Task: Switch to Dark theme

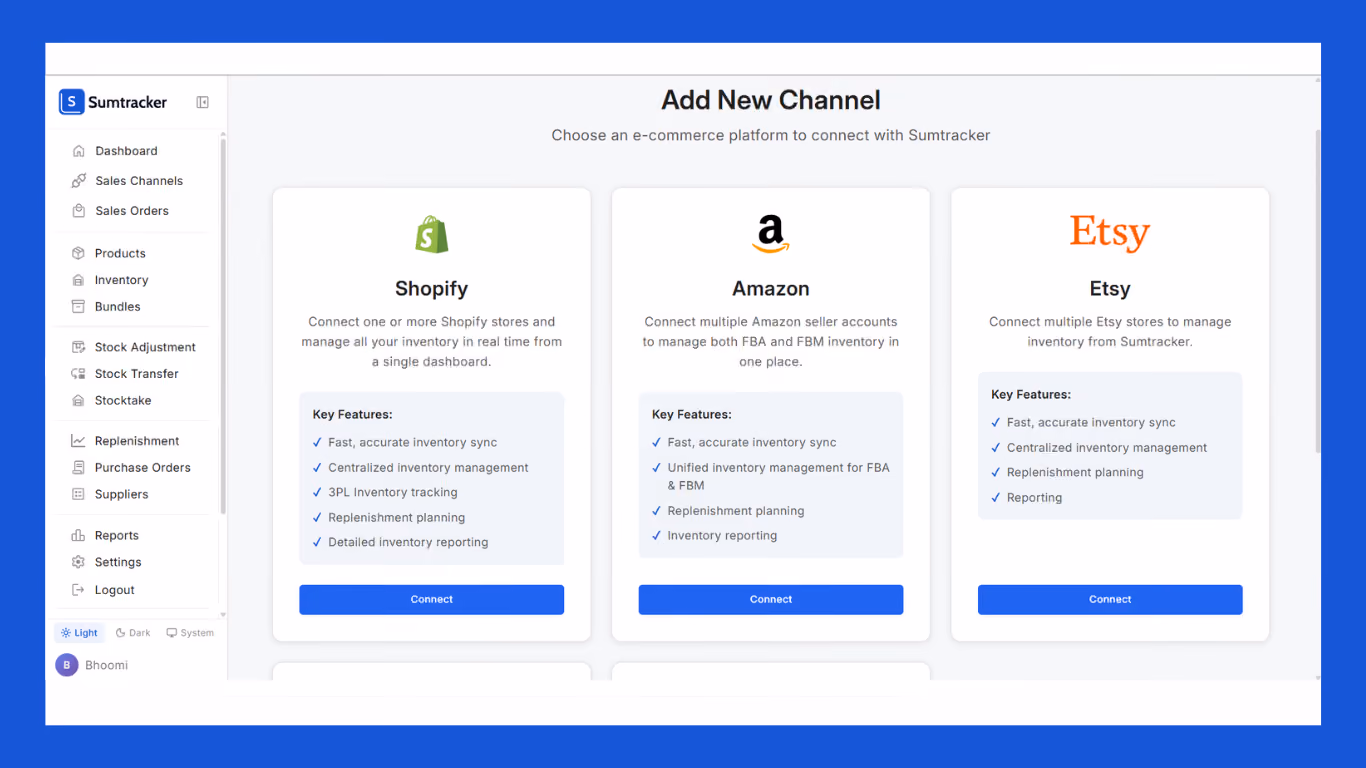Action: [x=133, y=633]
